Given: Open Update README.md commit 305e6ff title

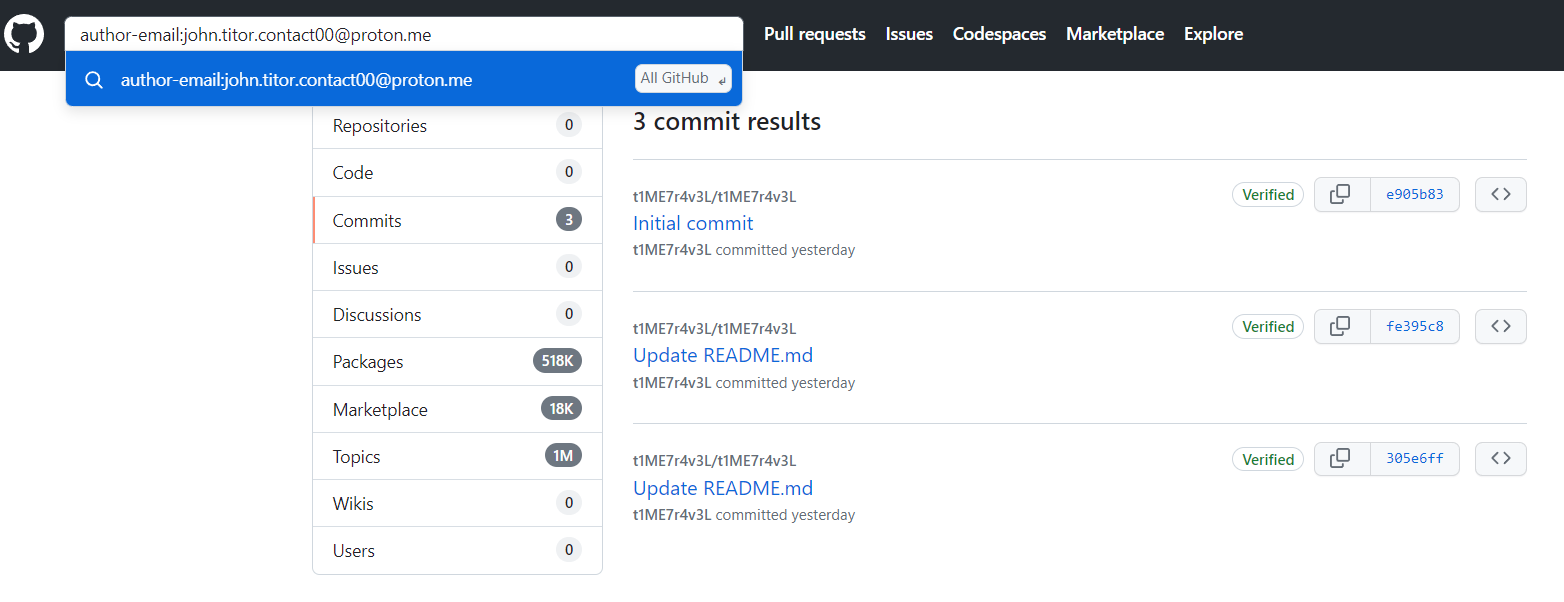Looking at the screenshot, I should [x=723, y=488].
